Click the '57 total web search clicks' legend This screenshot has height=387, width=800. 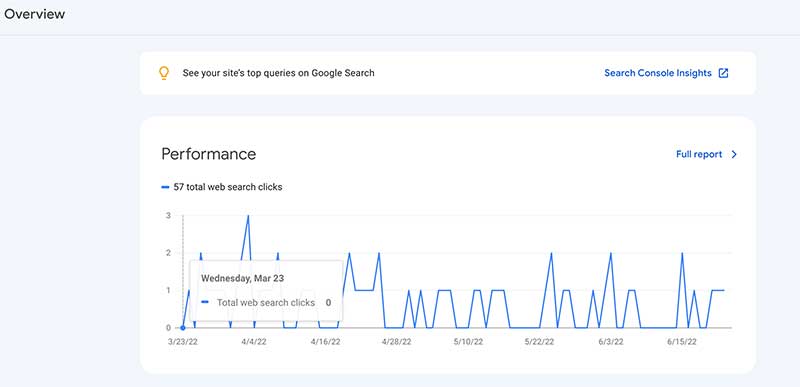click(228, 187)
